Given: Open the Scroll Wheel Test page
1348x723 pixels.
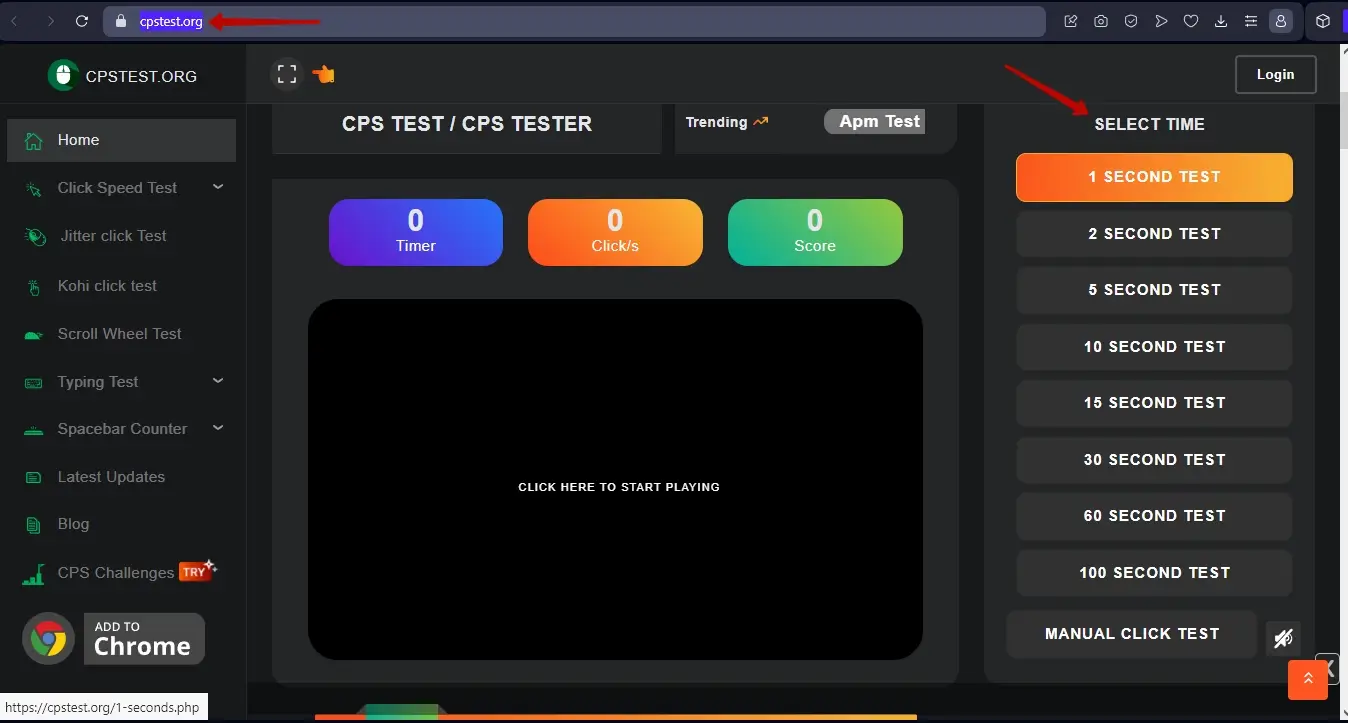Looking at the screenshot, I should [x=119, y=334].
